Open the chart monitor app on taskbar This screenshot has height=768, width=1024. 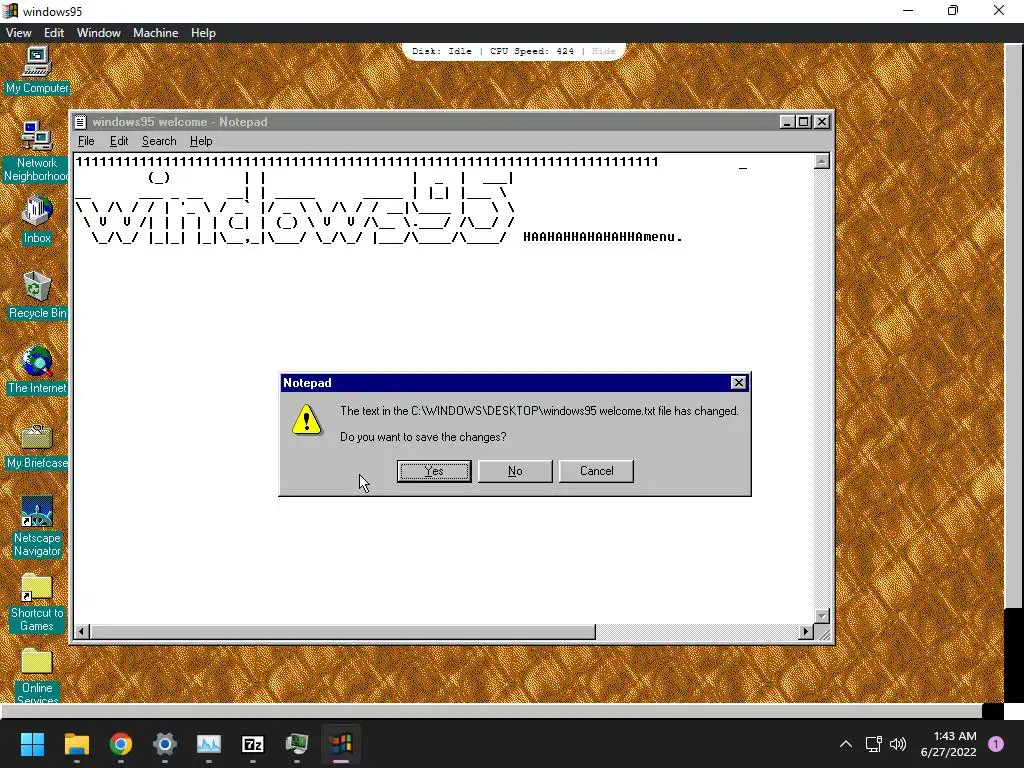coord(209,744)
